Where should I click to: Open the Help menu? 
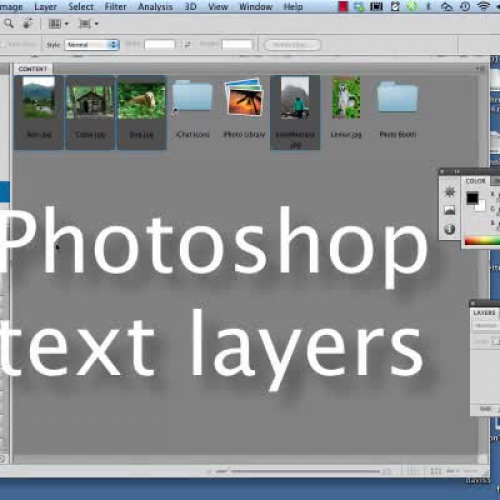(293, 7)
